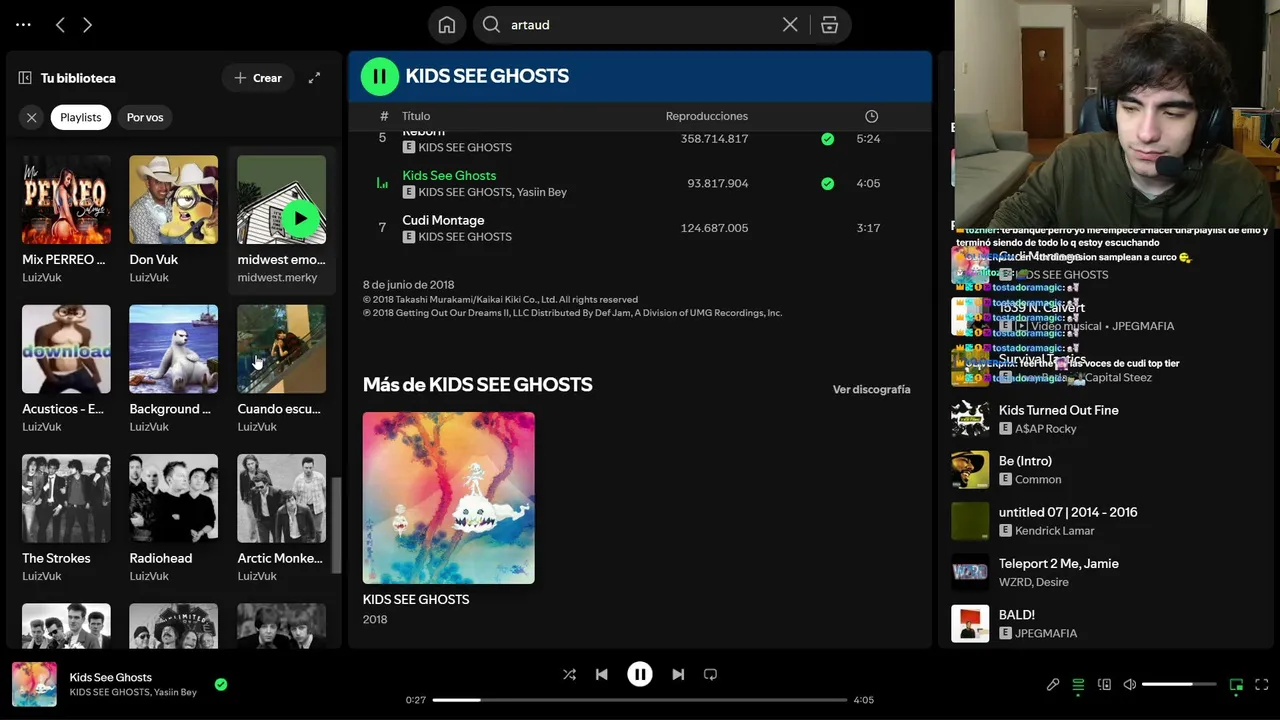Image resolution: width=1280 pixels, height=720 pixels.
Task: Toggle the Playlists filter chip
Action: [x=81, y=117]
